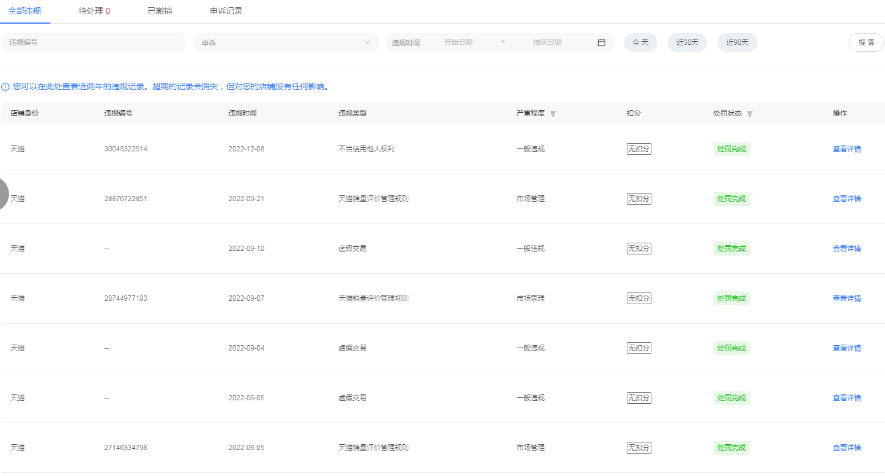Screen dimensions: 885x476
Task: Filter by 处罚状态 using its funnel icon
Action: (x=750, y=113)
